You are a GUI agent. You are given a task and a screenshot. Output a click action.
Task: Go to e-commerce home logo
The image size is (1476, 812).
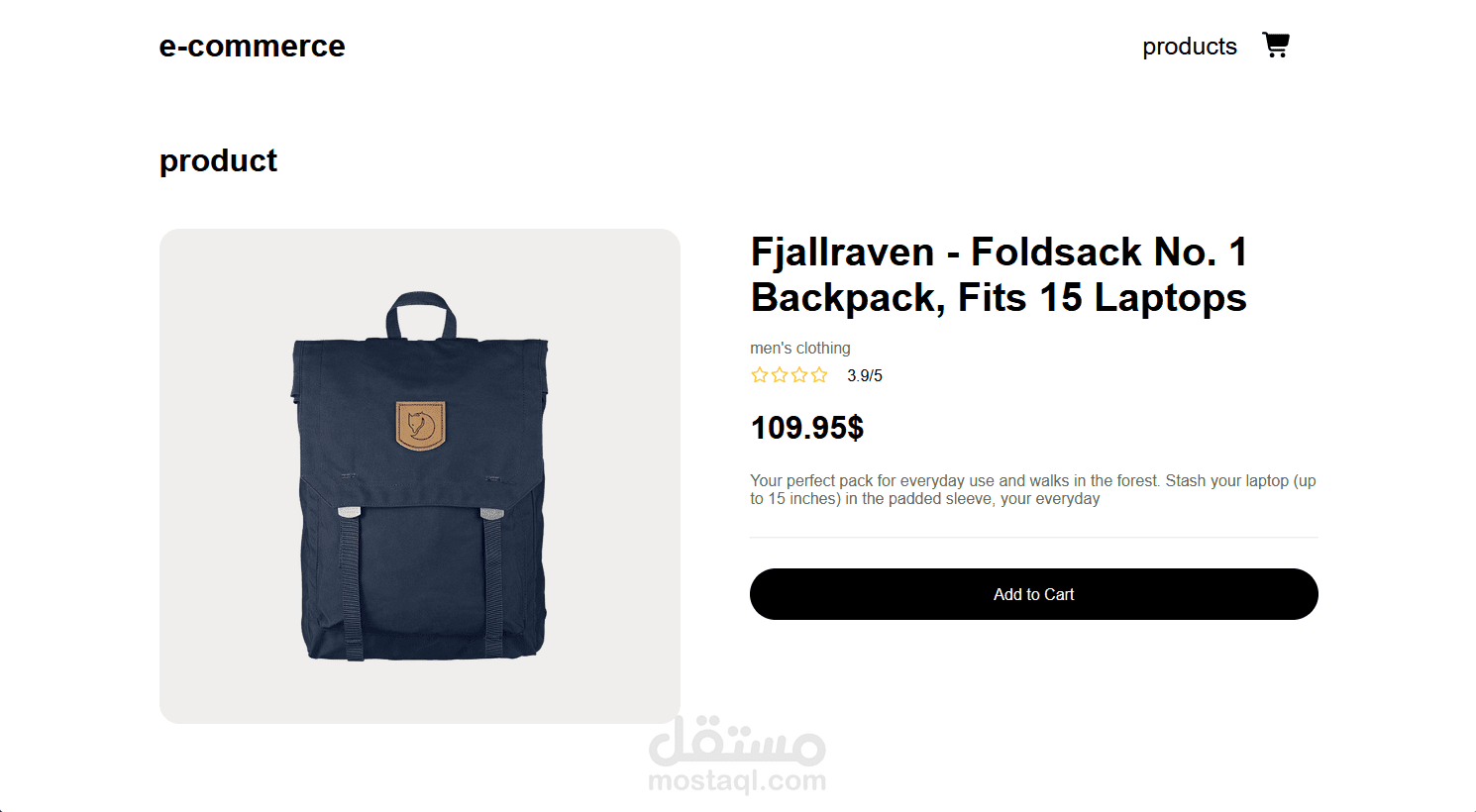[x=252, y=47]
